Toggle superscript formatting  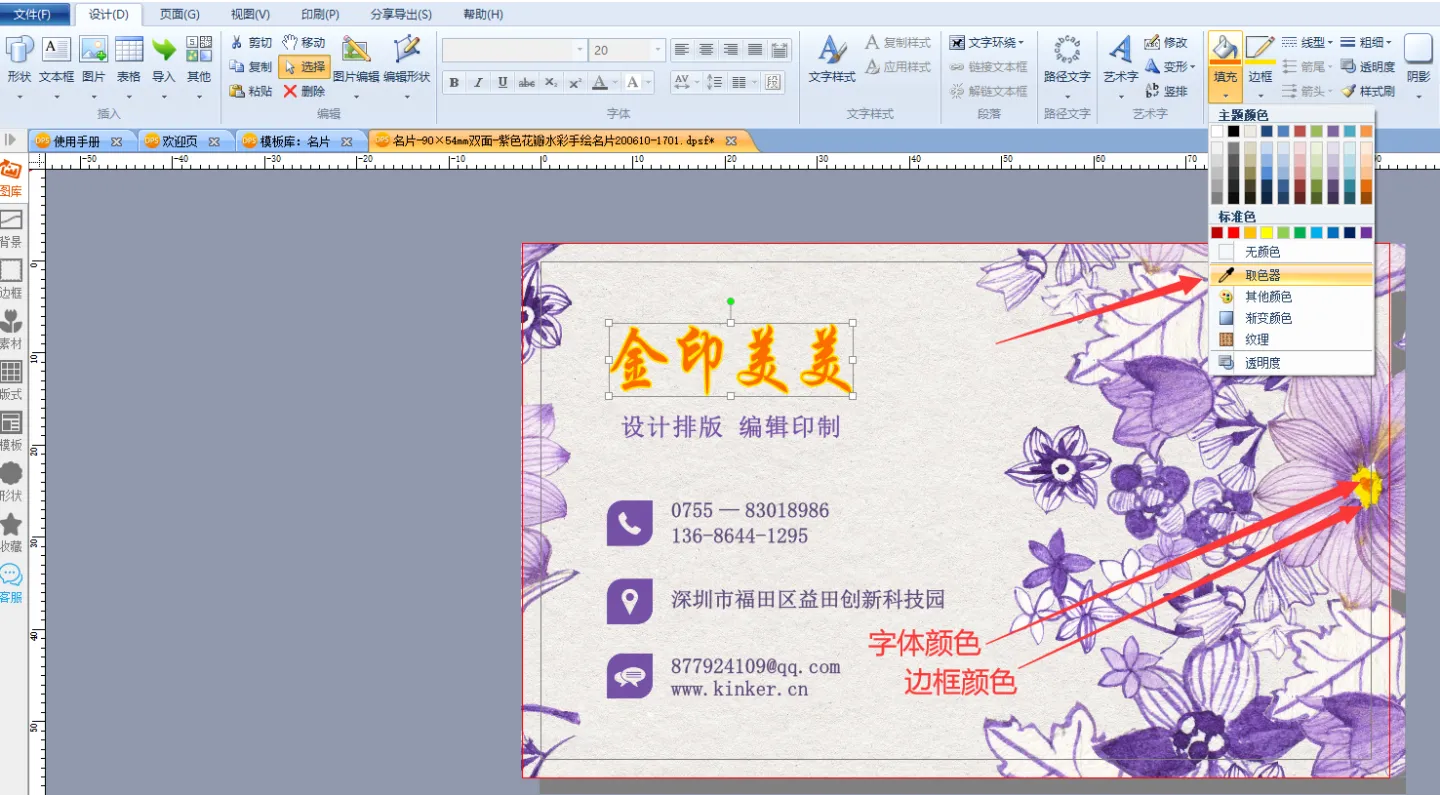pyautogui.click(x=575, y=82)
